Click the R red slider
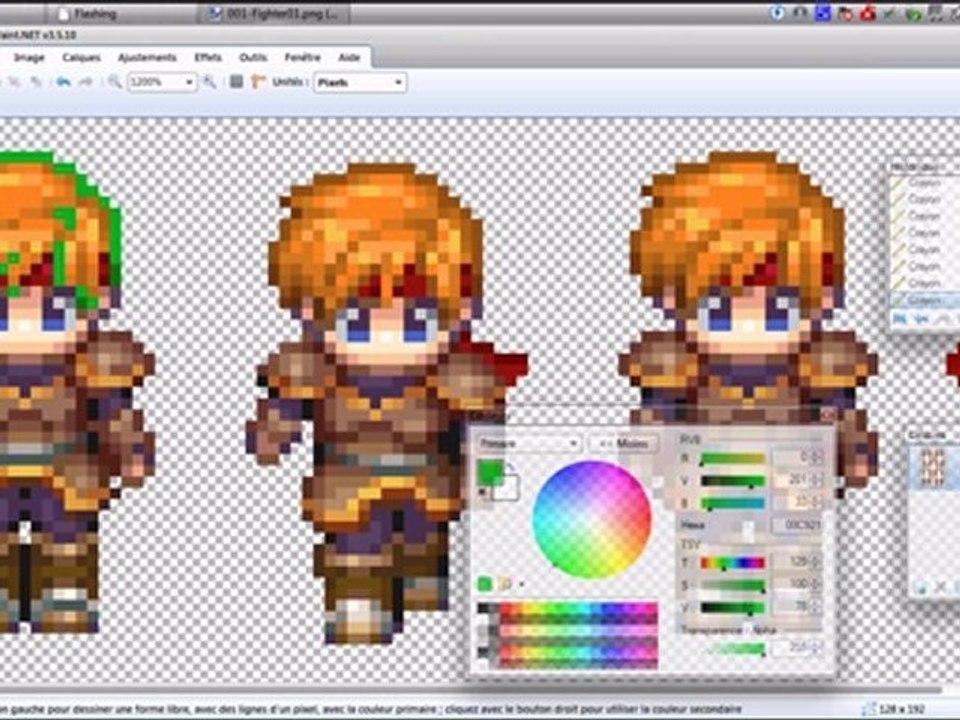This screenshot has width=960, height=720. tap(732, 459)
